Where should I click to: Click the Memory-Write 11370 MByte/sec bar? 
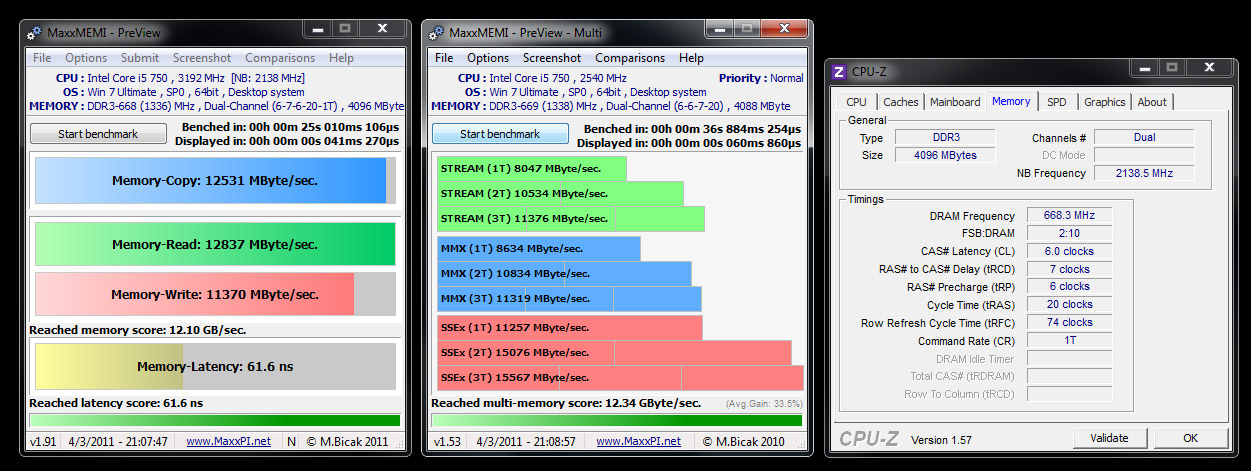pos(215,294)
